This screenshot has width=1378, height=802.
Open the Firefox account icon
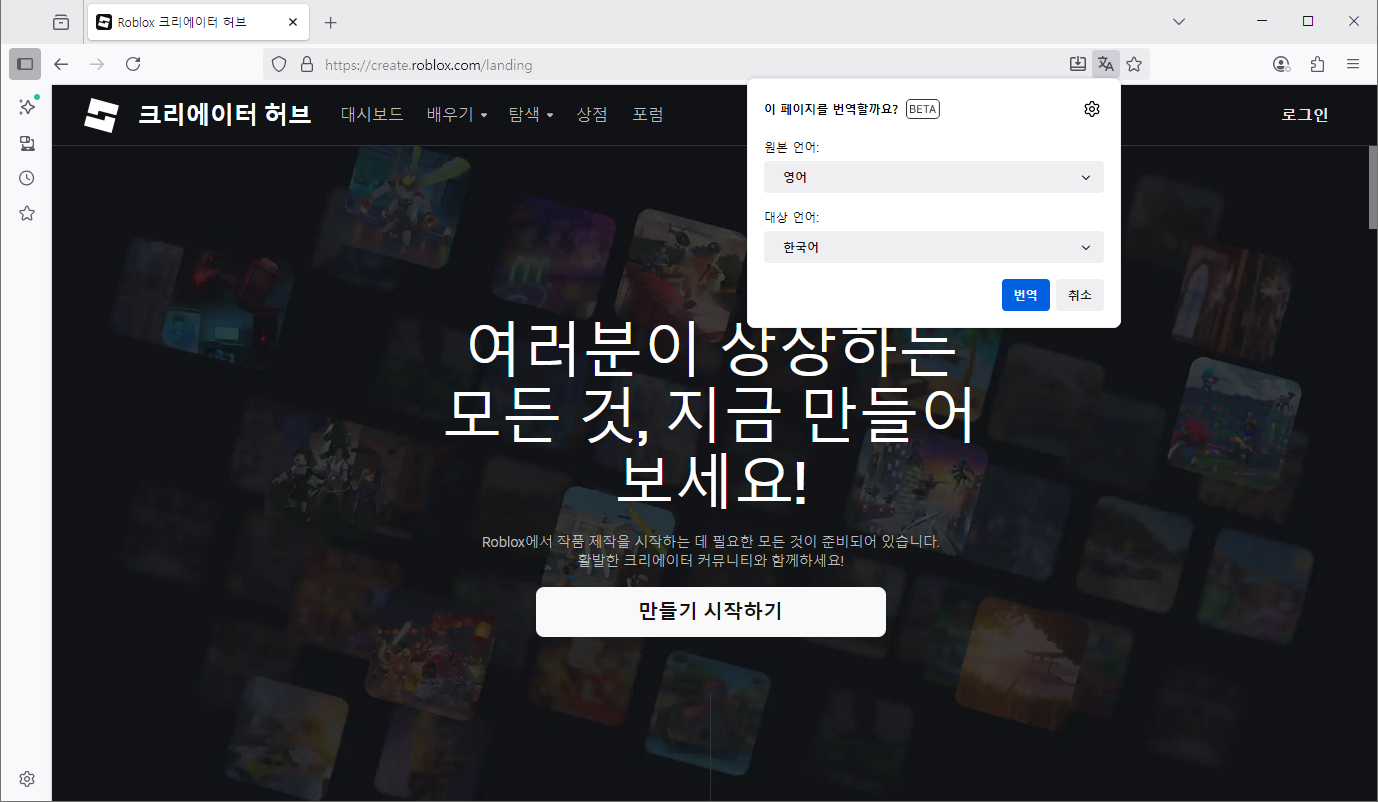click(1281, 64)
